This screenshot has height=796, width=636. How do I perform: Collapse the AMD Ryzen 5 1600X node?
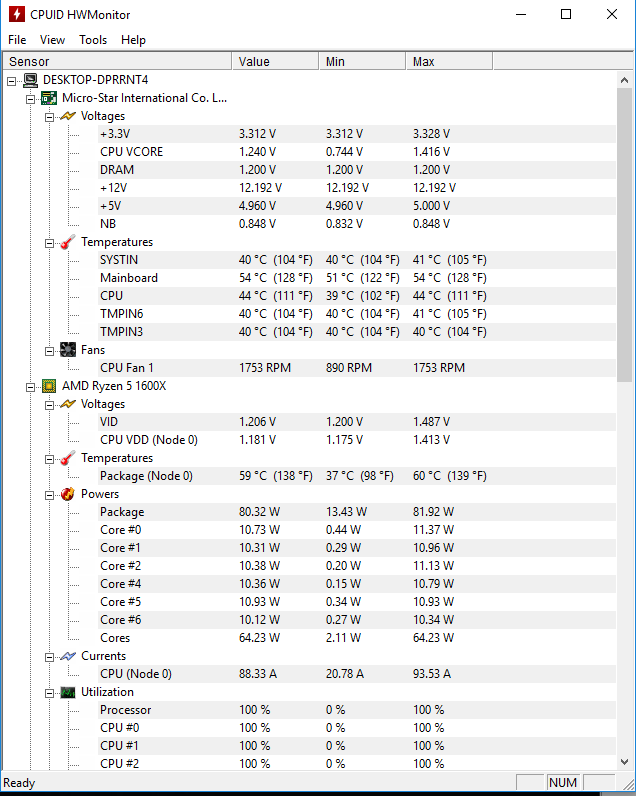tap(30, 387)
